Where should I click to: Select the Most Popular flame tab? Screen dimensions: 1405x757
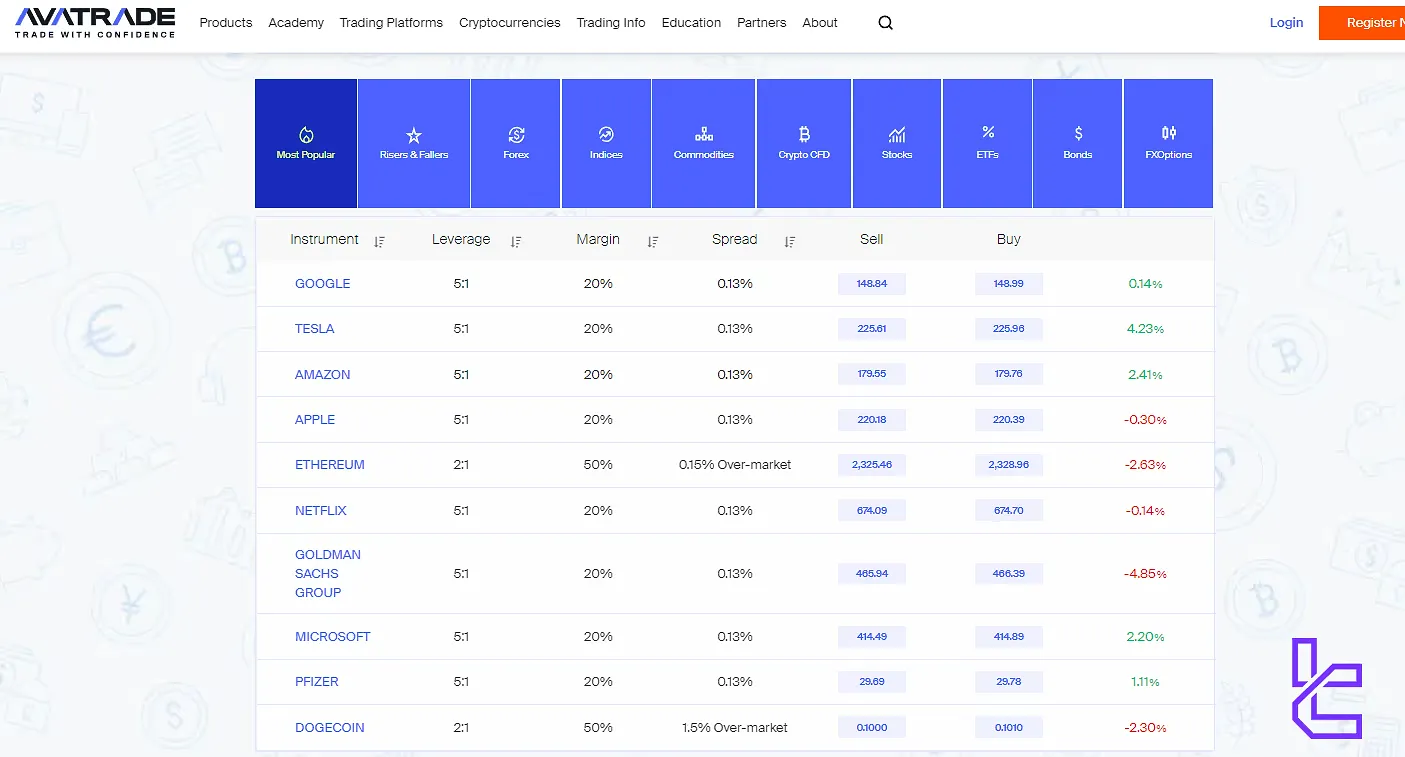pos(306,143)
